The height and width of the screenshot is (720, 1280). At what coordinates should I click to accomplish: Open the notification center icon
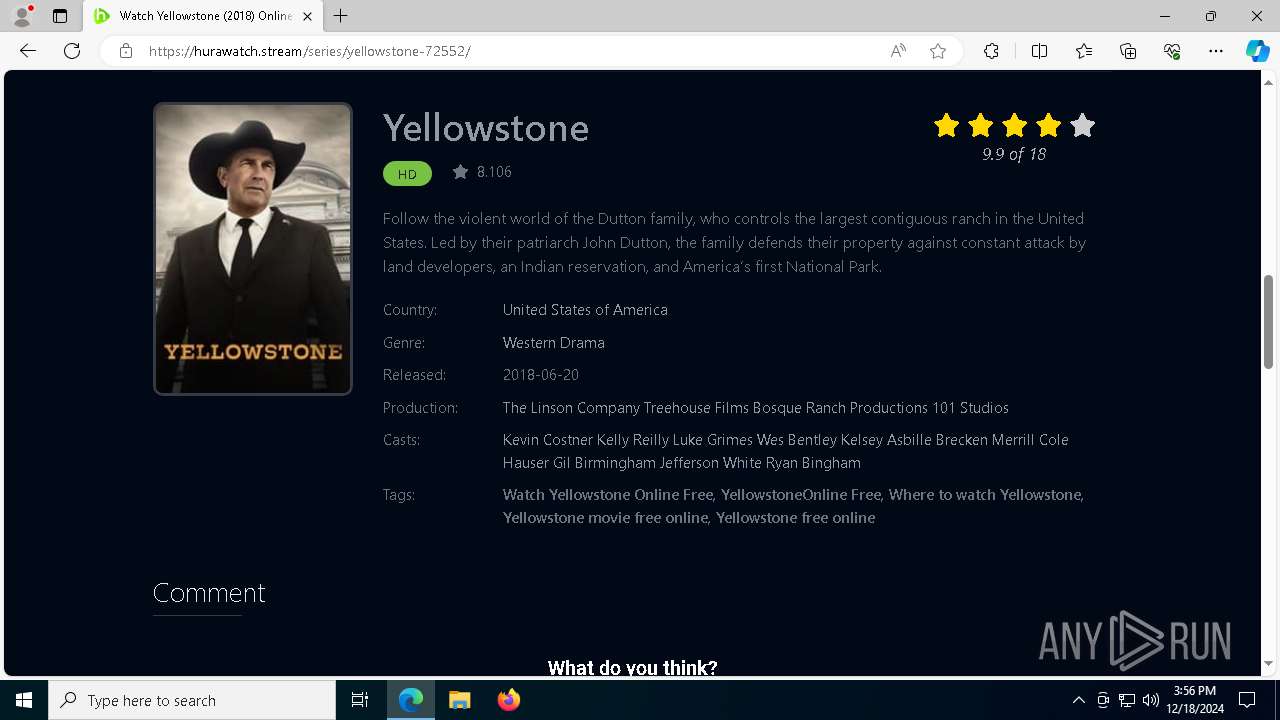(1247, 700)
